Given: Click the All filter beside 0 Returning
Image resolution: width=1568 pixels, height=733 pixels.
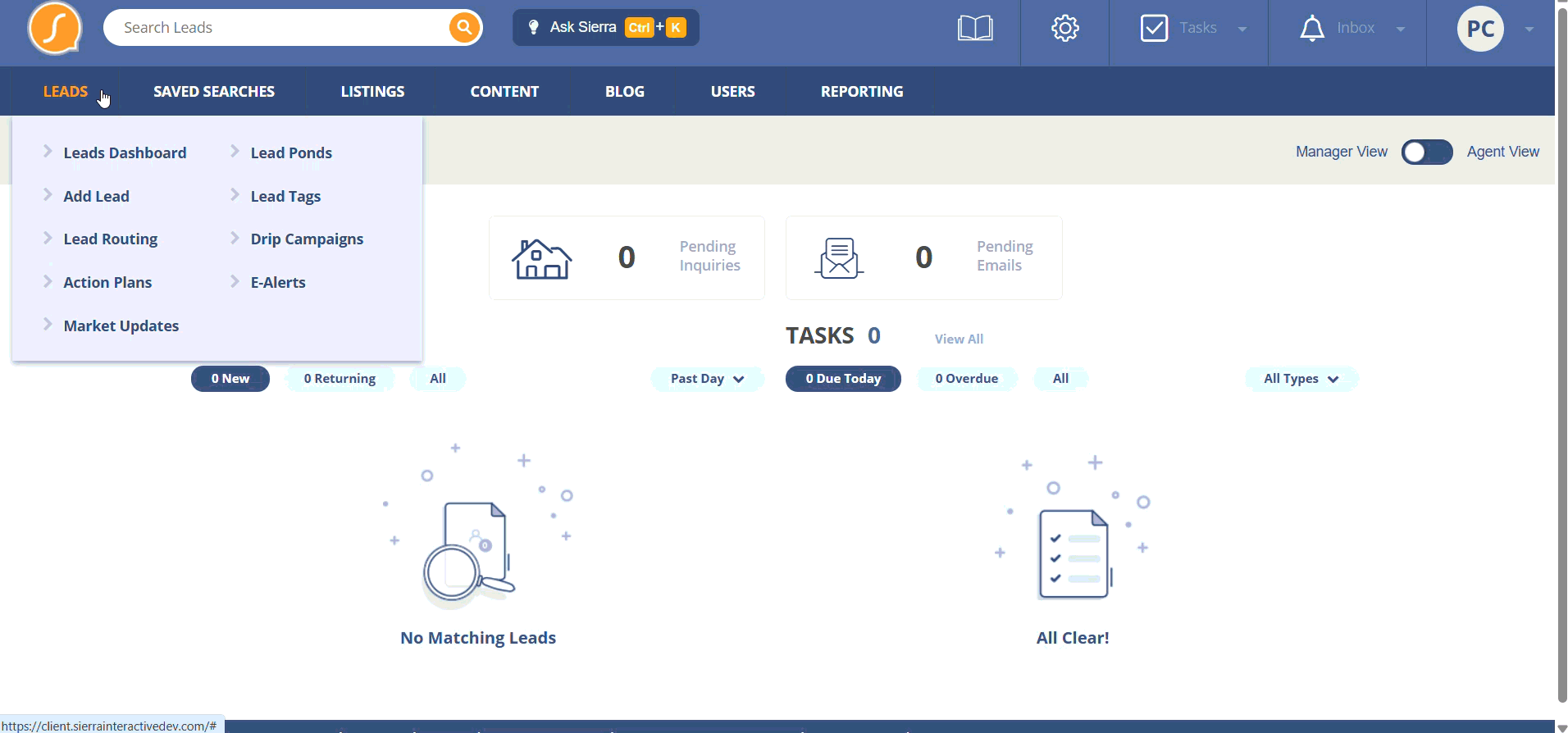Looking at the screenshot, I should 438,379.
